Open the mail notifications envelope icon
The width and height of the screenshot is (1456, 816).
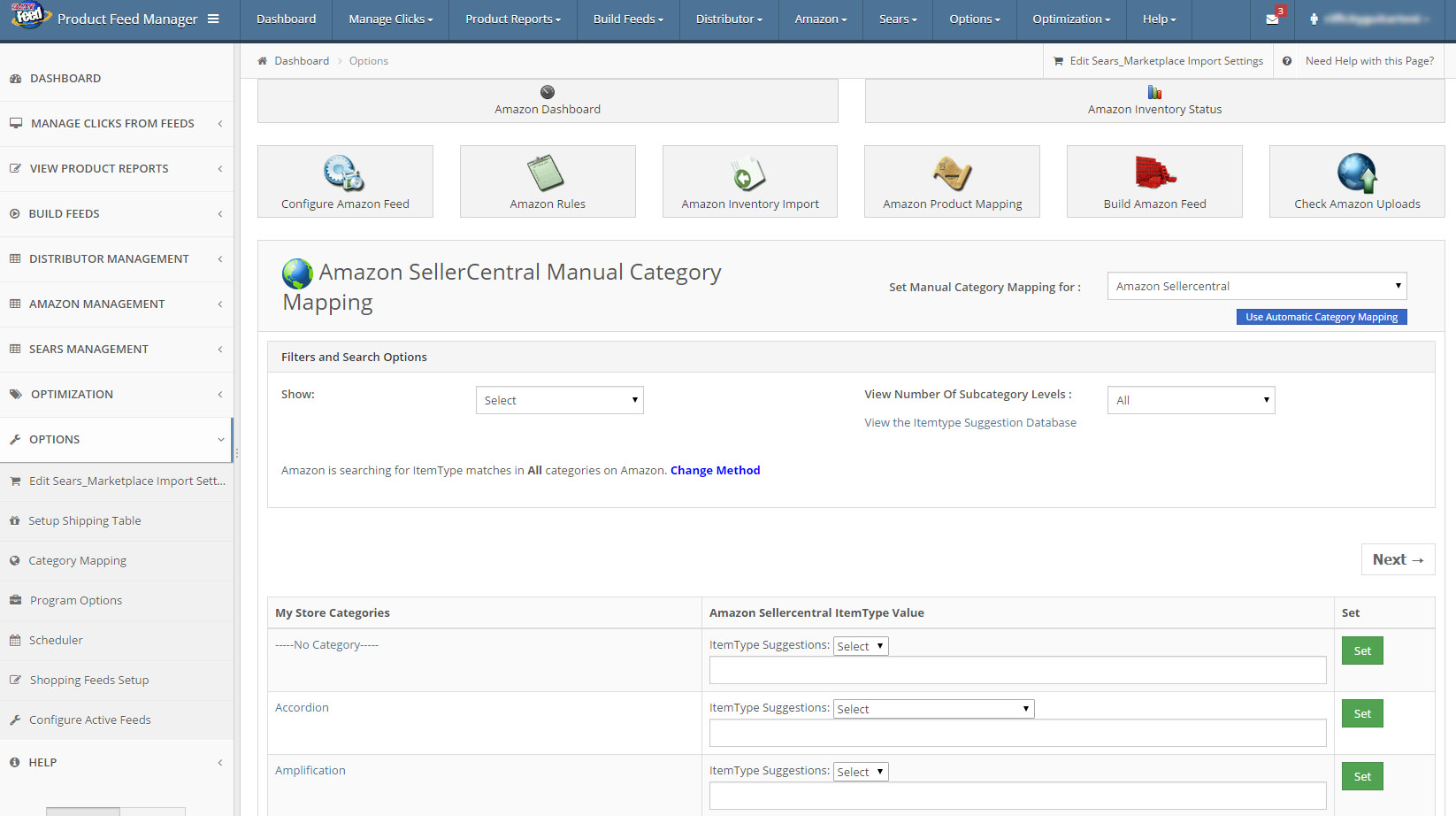[1272, 19]
